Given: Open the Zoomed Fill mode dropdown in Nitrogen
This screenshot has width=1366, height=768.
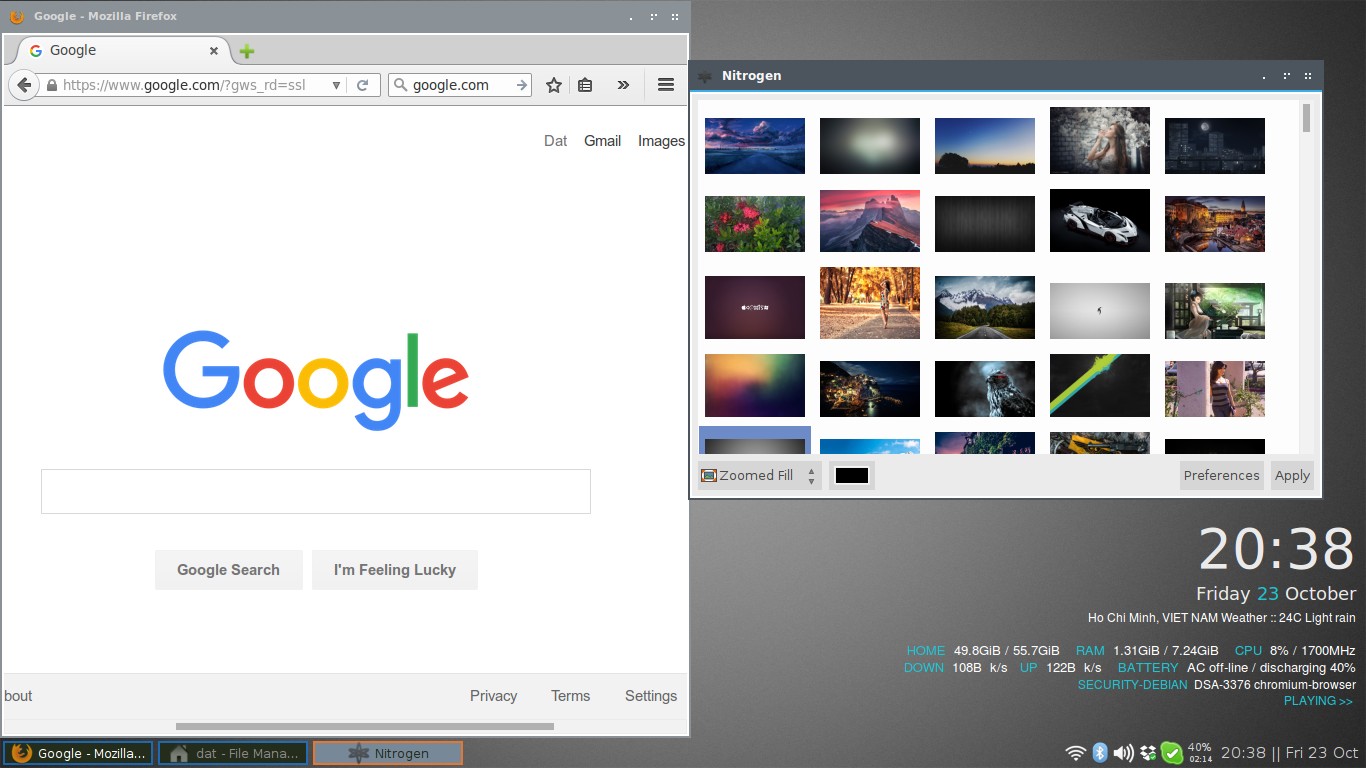Looking at the screenshot, I should coord(759,476).
